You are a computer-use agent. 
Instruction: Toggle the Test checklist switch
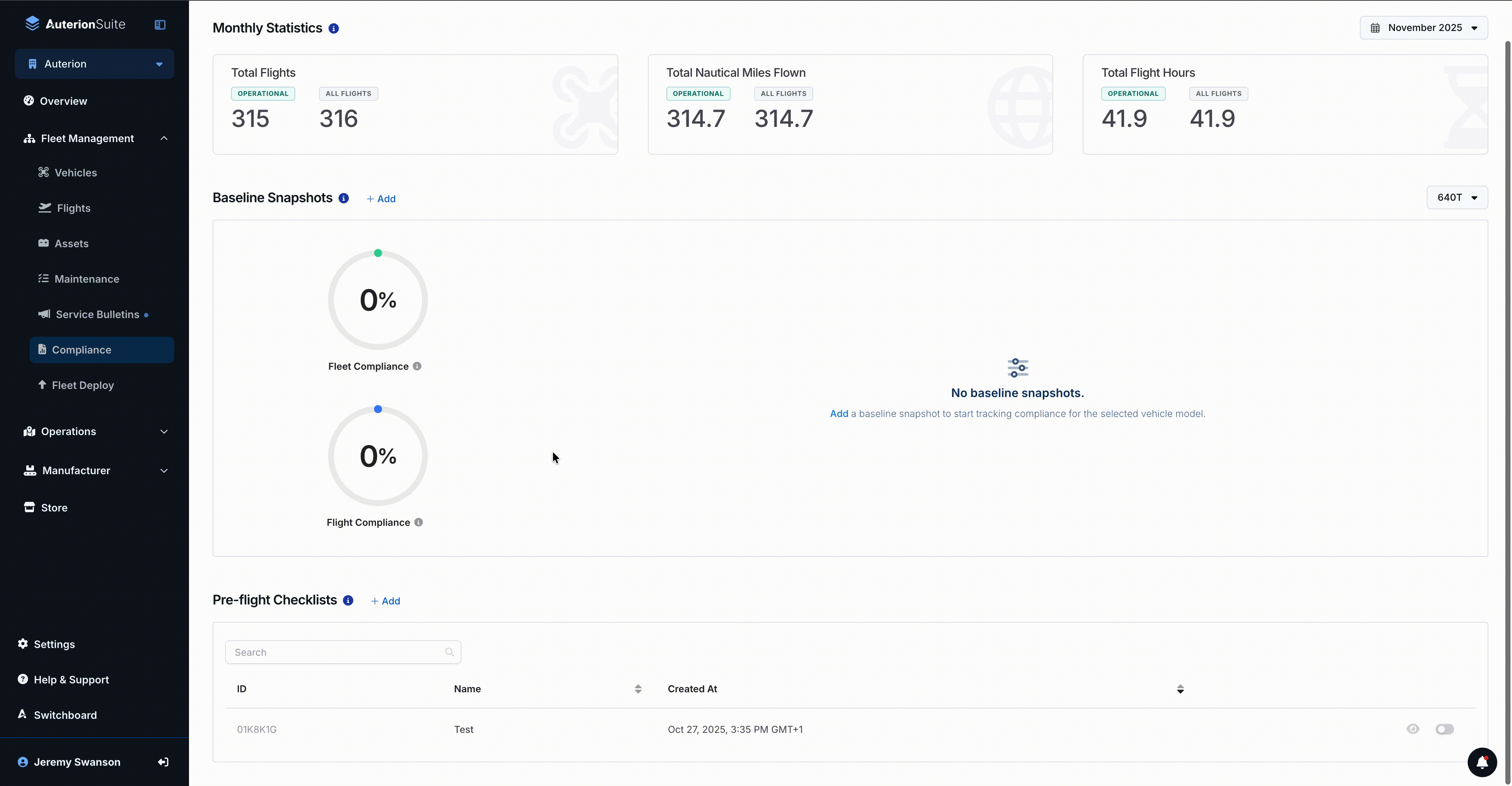pyautogui.click(x=1444, y=729)
